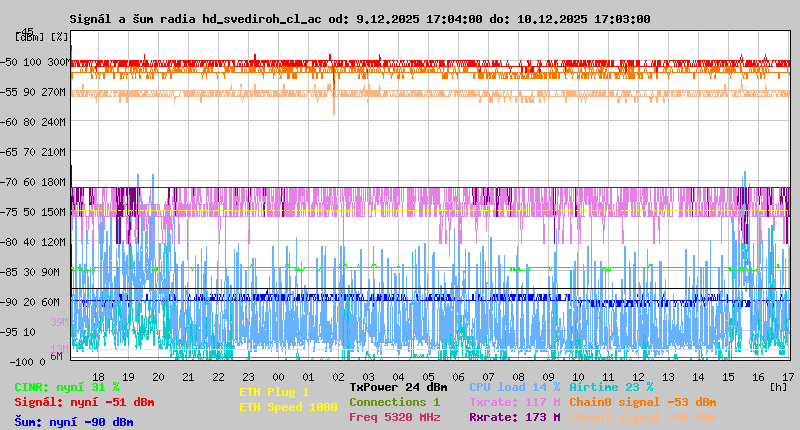Click the Connections 1 legend entry
This screenshot has height=430, width=800.
pos(394,402)
